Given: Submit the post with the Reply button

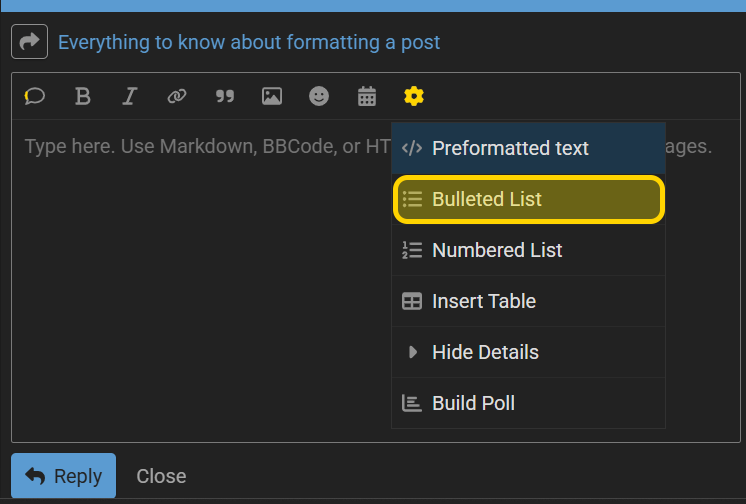Looking at the screenshot, I should coord(63,476).
